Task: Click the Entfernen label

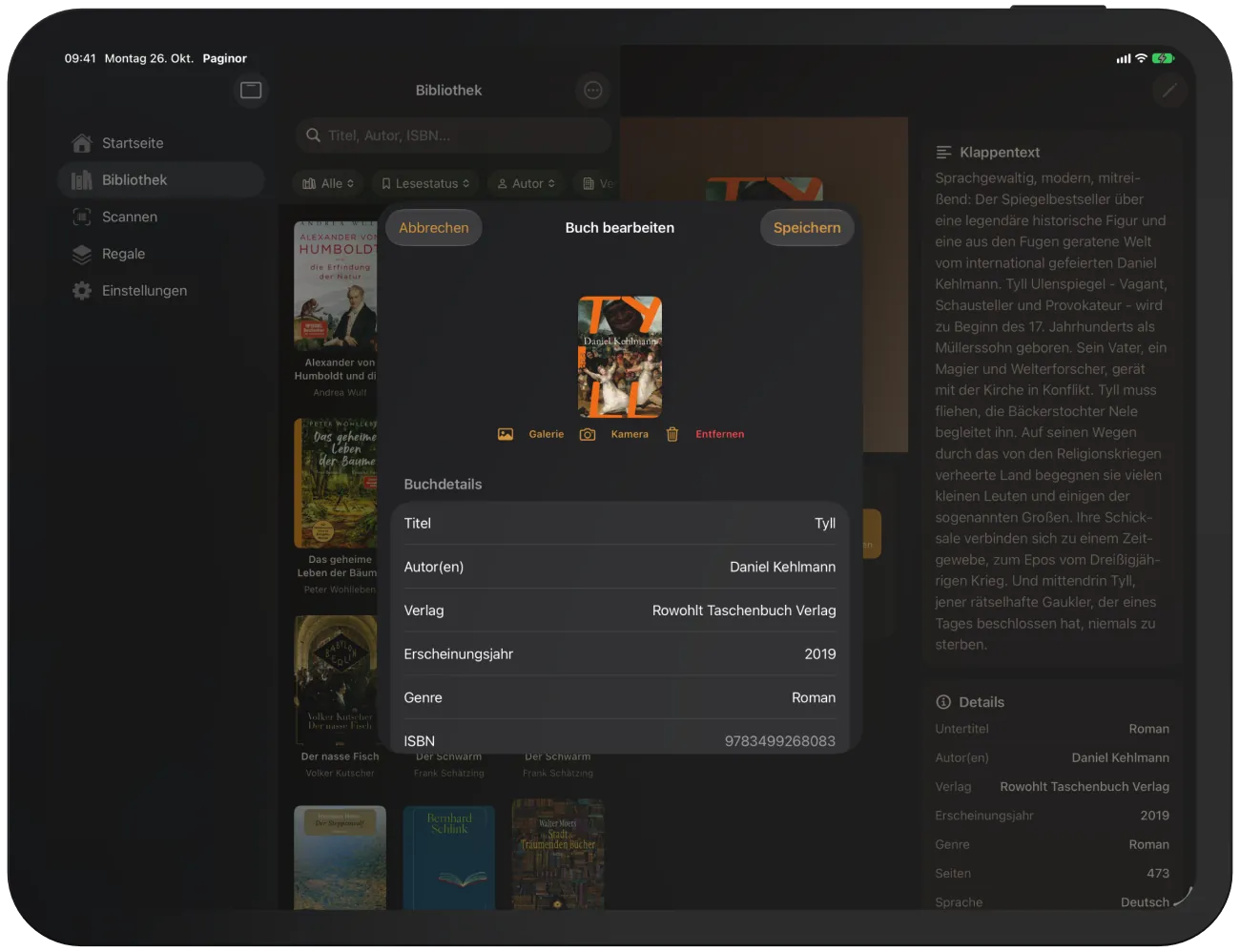Action: (x=720, y=434)
